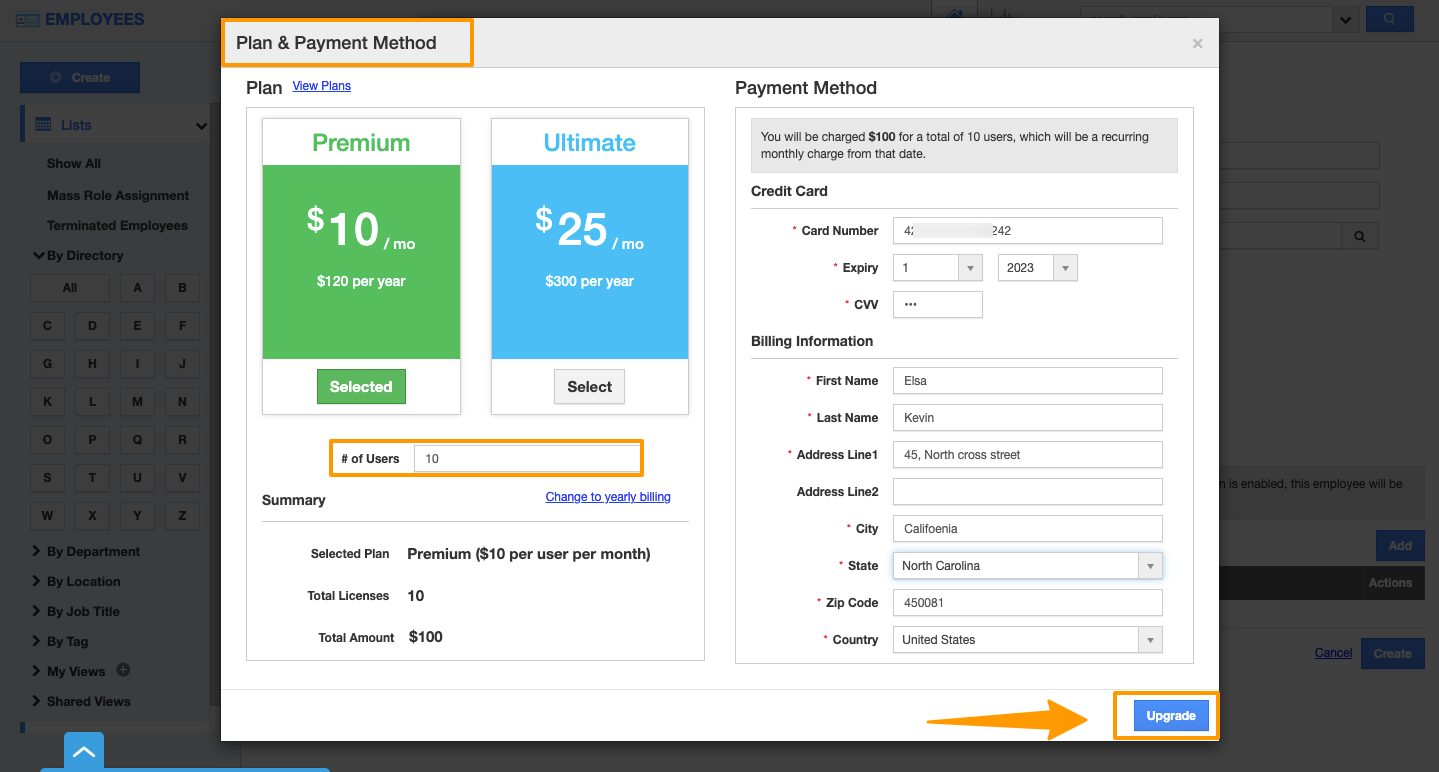Click the Address Line2 empty field
Image resolution: width=1439 pixels, height=772 pixels.
1027,492
